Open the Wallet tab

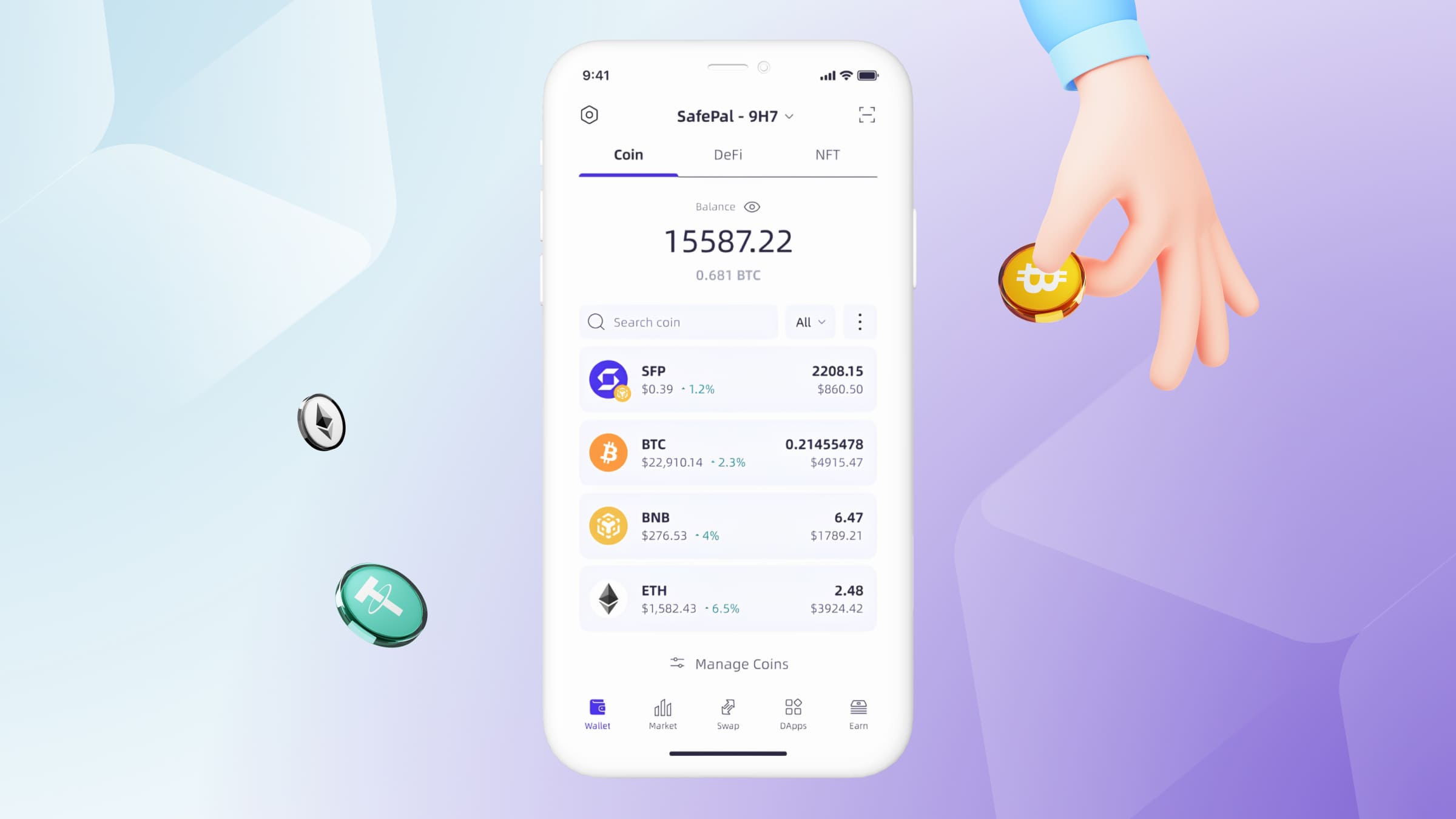coord(597,713)
